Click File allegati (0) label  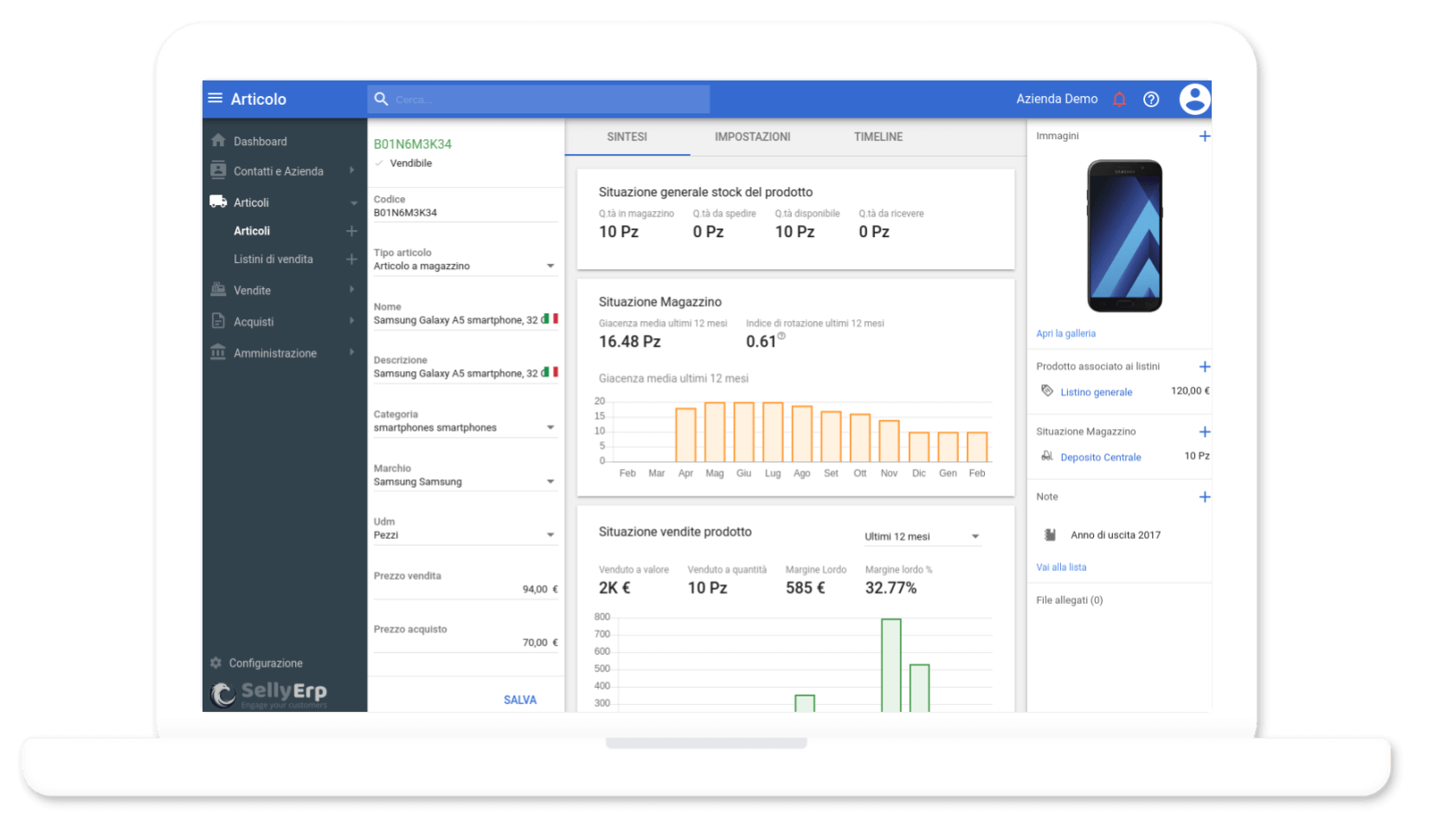1070,600
